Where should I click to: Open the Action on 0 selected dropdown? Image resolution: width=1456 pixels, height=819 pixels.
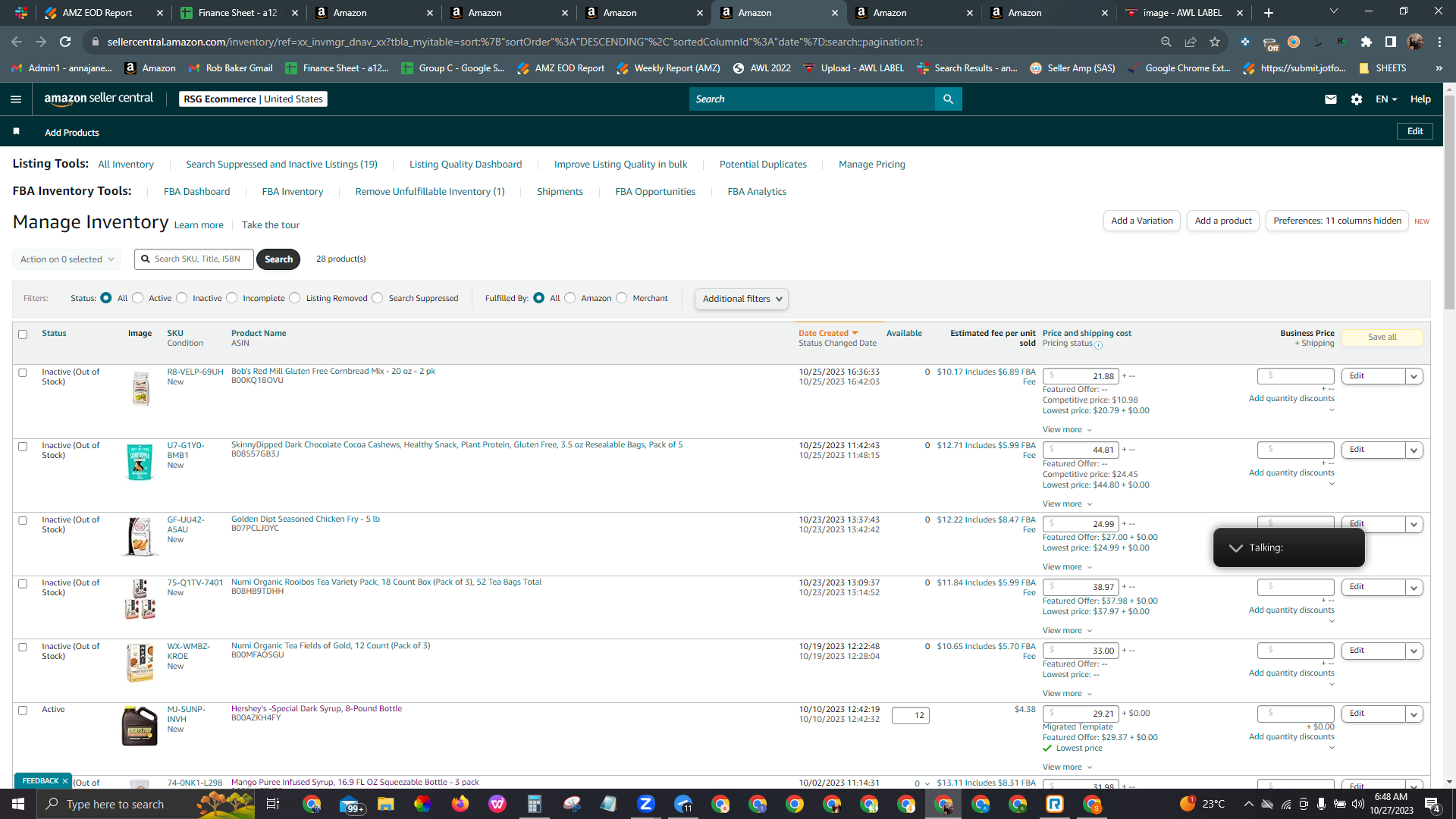(67, 259)
